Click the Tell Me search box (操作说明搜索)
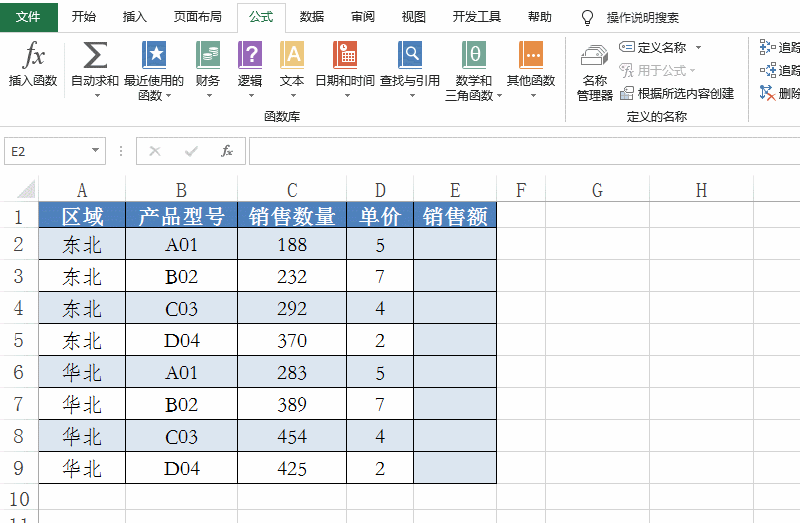This screenshot has height=523, width=800. click(x=643, y=18)
